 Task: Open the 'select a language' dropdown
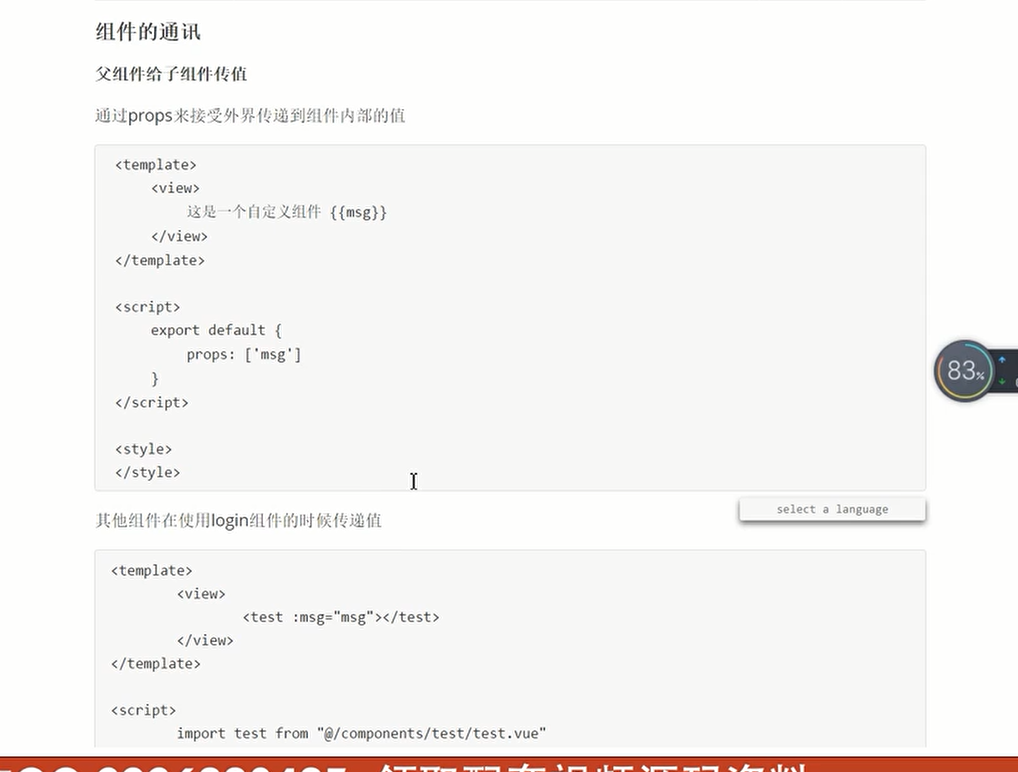[832, 509]
